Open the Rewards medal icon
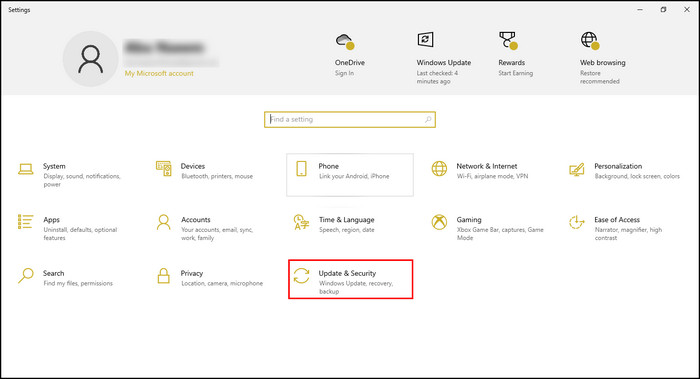 pyautogui.click(x=508, y=40)
